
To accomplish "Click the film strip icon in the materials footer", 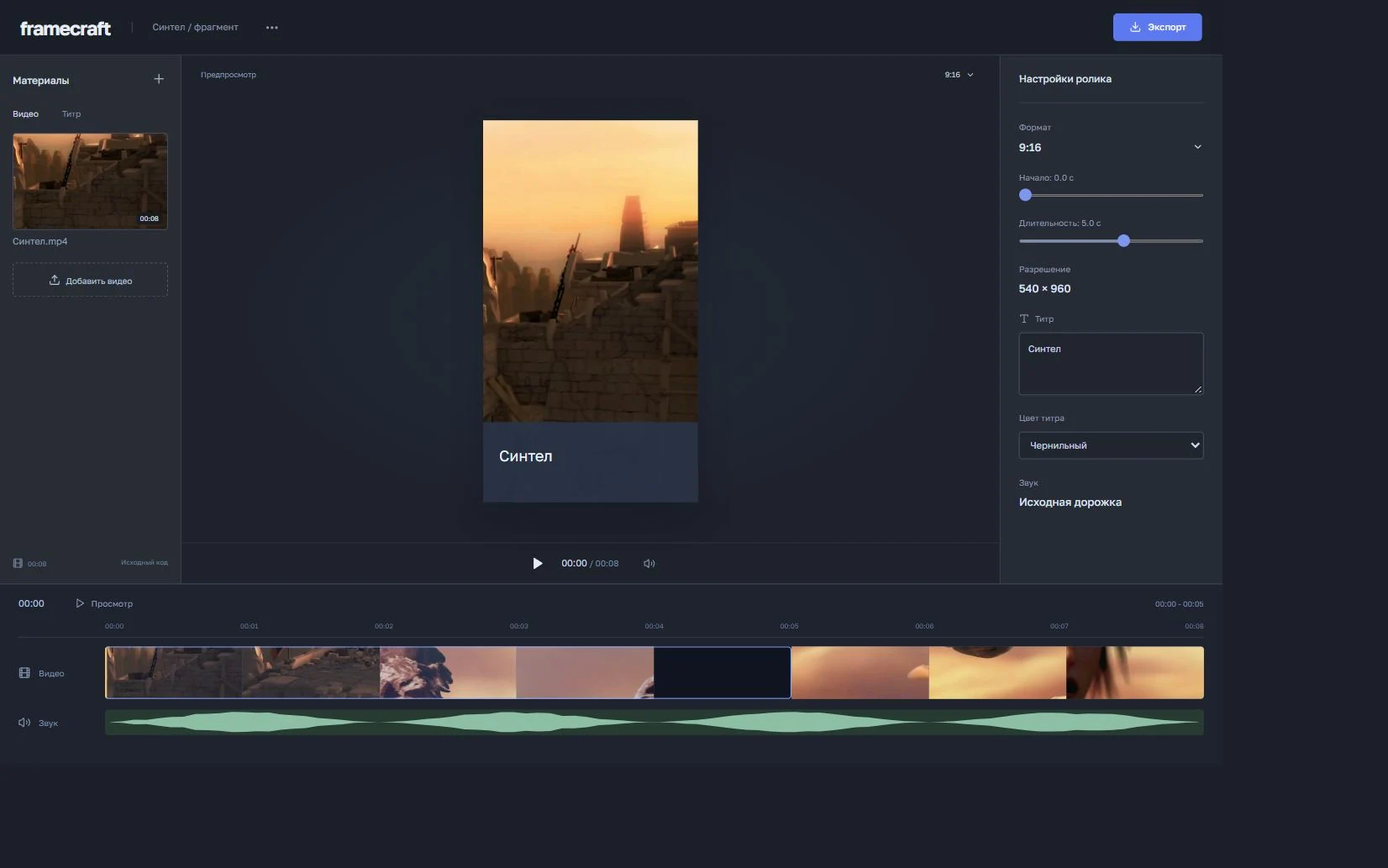I will (x=18, y=563).
